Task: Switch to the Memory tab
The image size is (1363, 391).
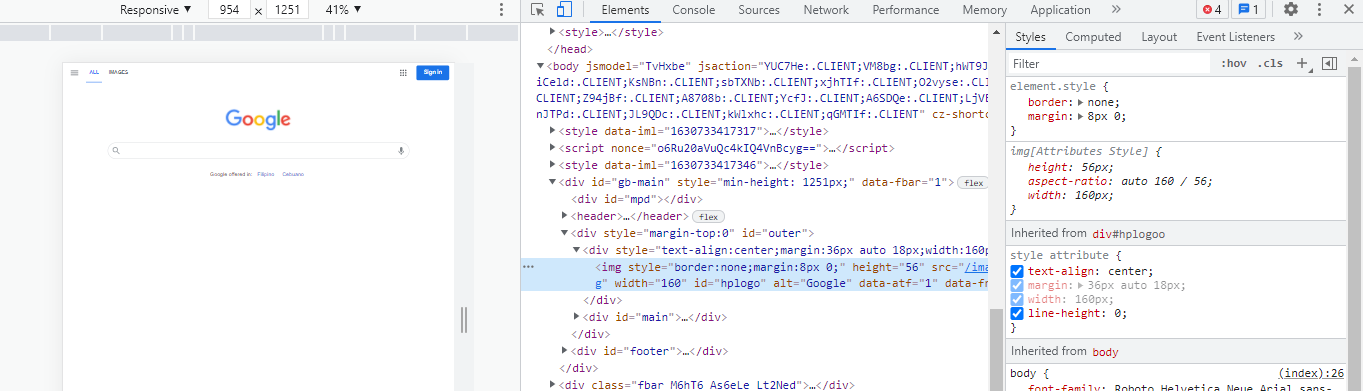Action: pyautogui.click(x=984, y=10)
